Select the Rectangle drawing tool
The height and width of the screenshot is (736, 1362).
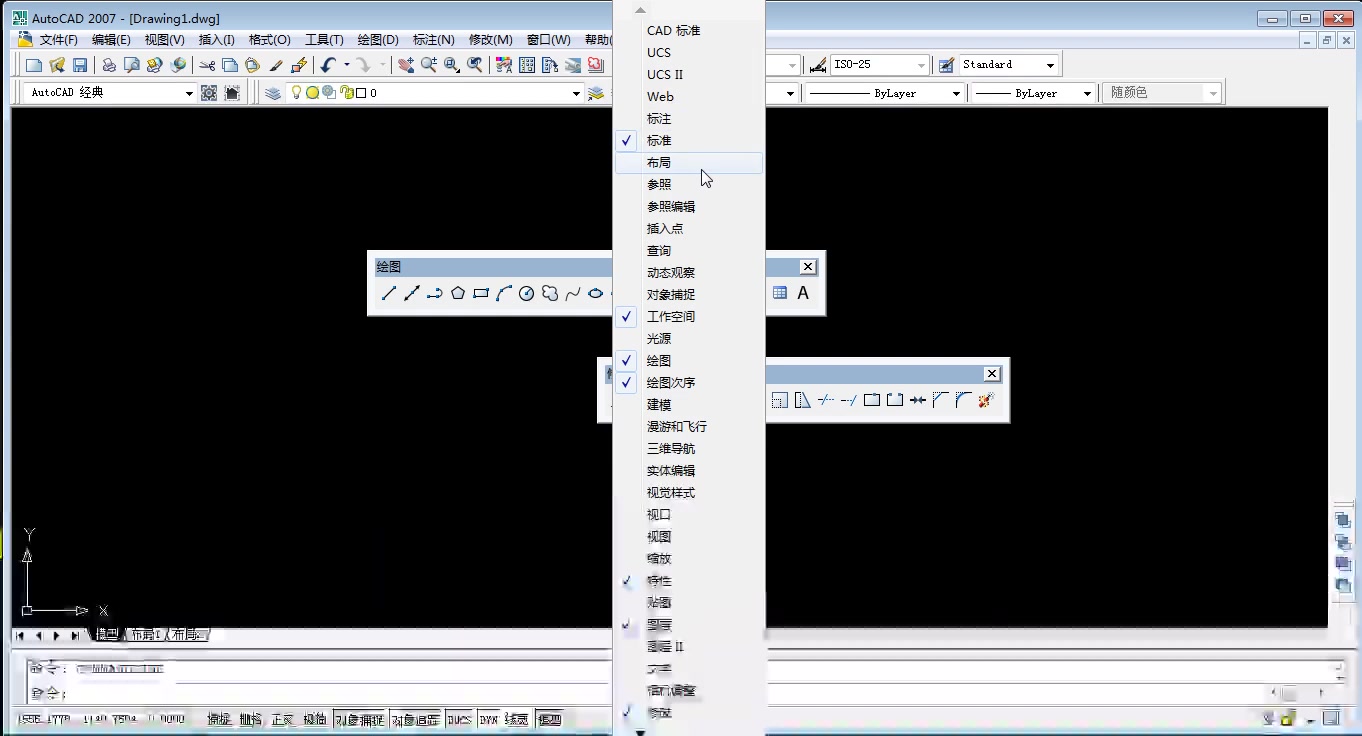[482, 293]
